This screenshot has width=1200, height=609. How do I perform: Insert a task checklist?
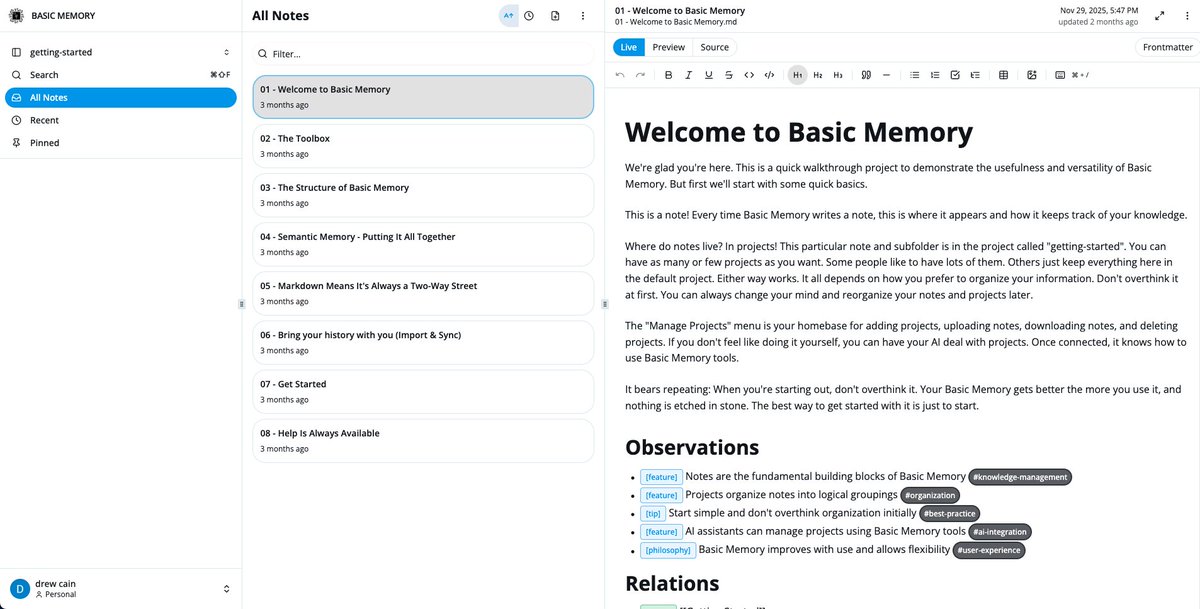pyautogui.click(x=955, y=75)
